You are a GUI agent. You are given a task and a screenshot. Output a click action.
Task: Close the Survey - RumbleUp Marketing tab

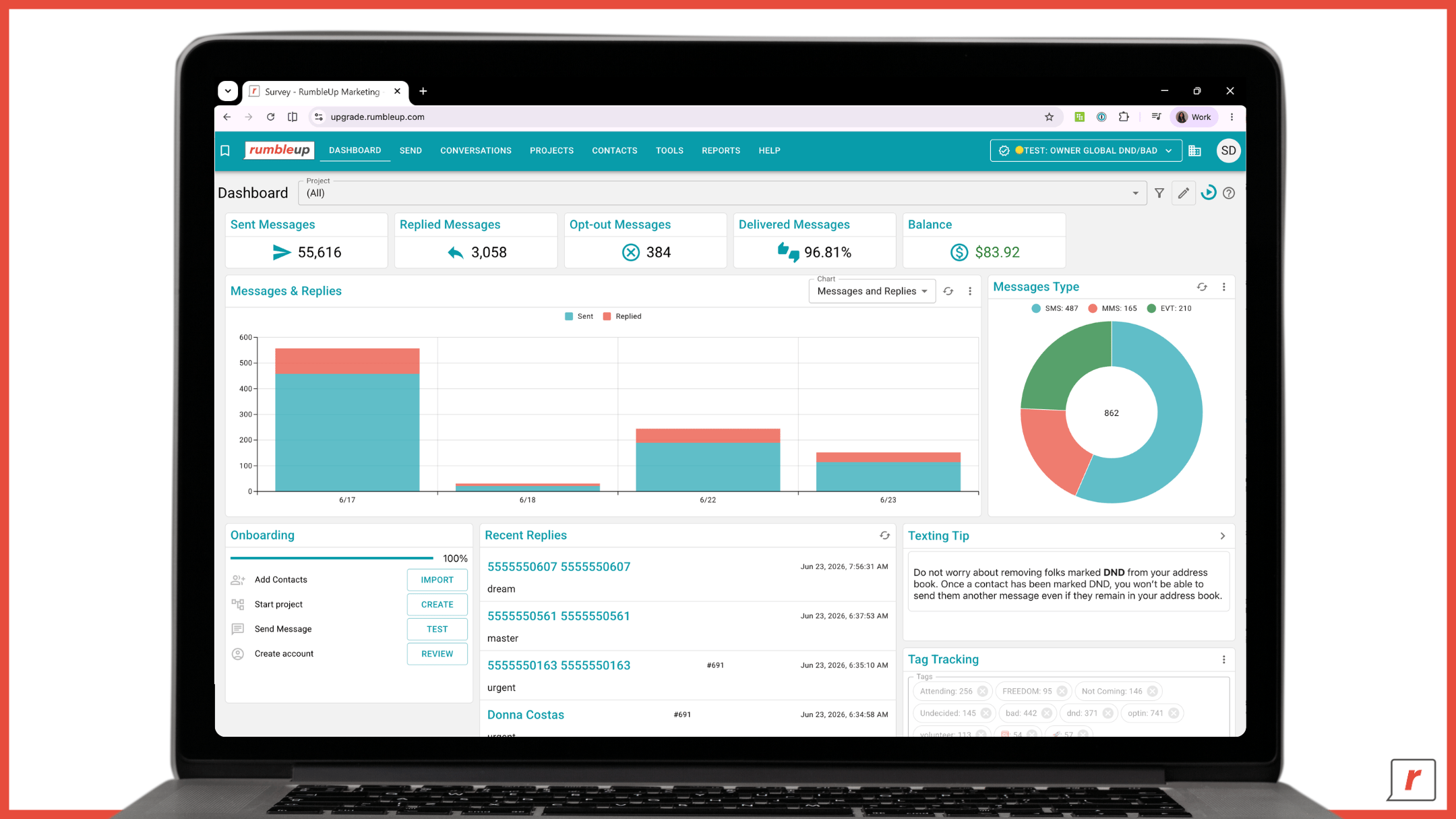(x=397, y=91)
